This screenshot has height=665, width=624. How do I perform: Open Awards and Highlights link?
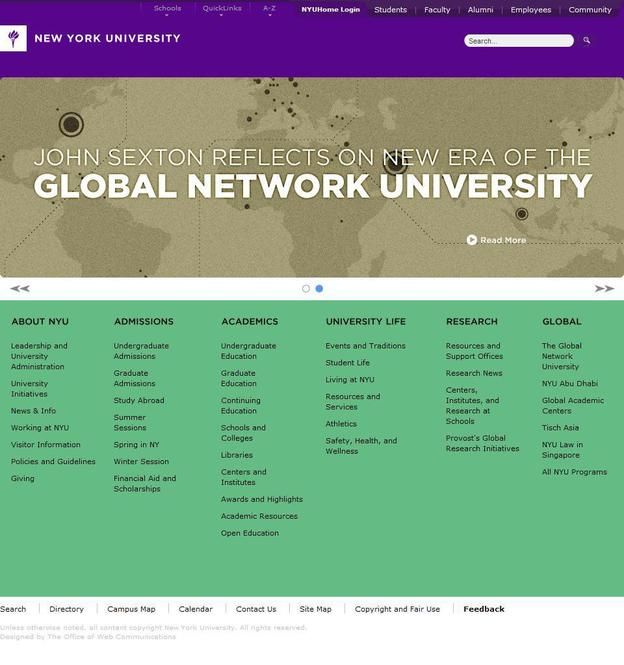tap(262, 499)
